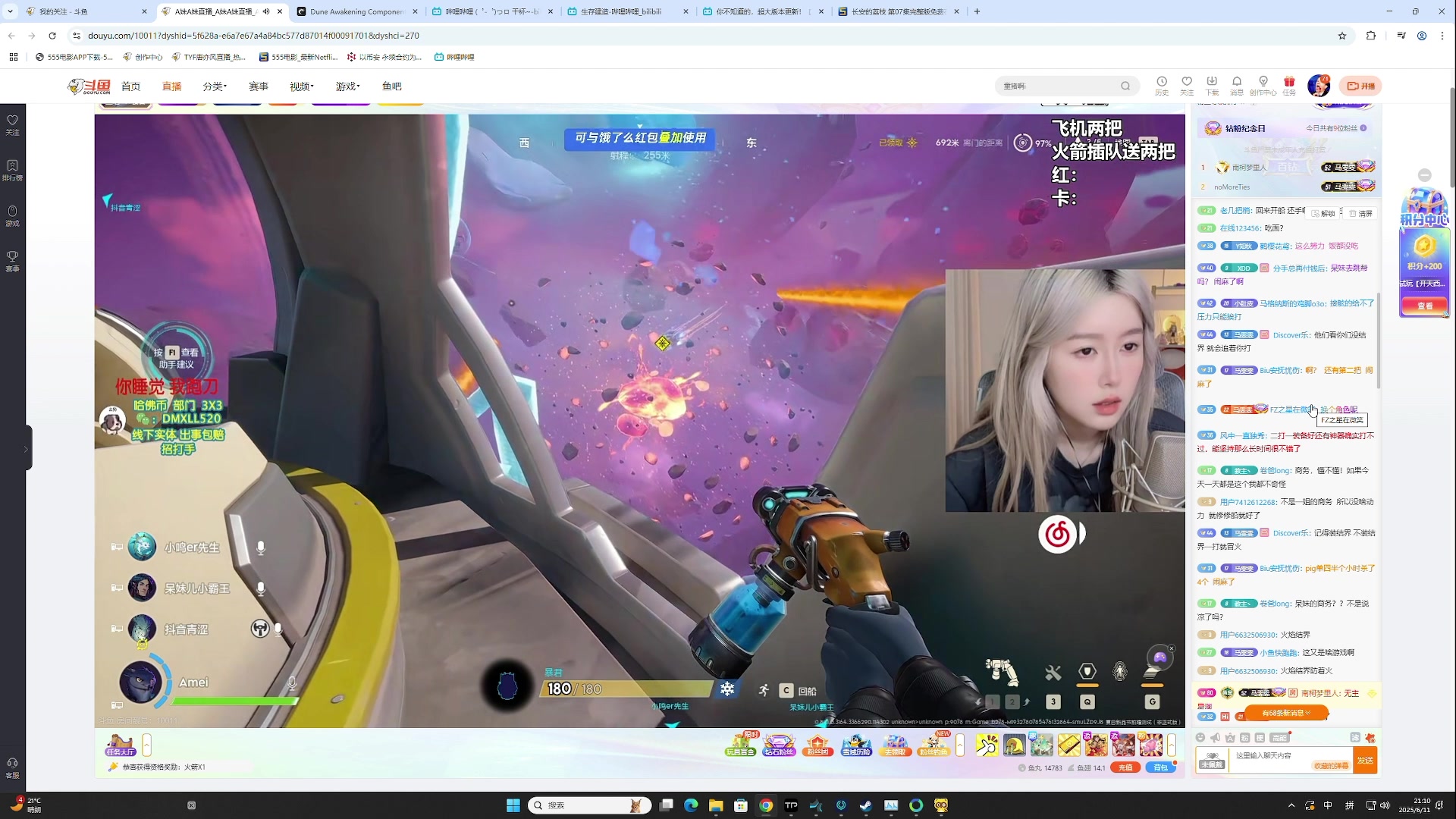The height and width of the screenshot is (819, 1456).
Task: Open 玩具盲盒 activity icon
Action: coord(740,745)
